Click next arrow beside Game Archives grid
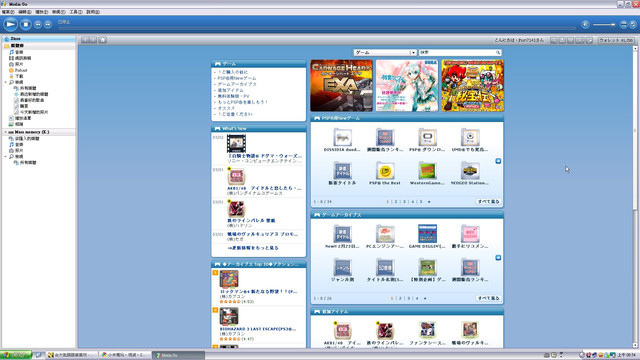The width and height of the screenshot is (640, 360). [498, 258]
